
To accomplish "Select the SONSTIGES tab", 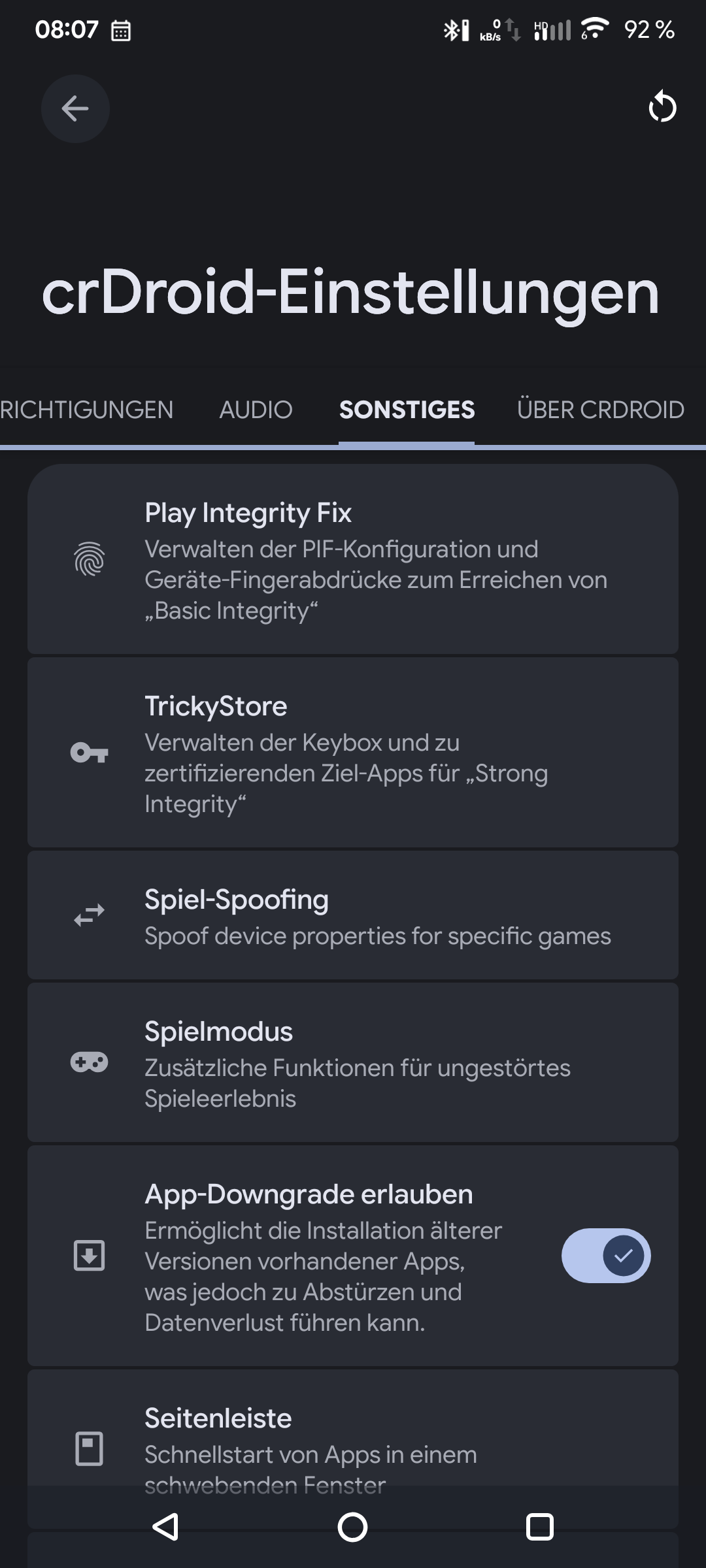I will click(407, 410).
